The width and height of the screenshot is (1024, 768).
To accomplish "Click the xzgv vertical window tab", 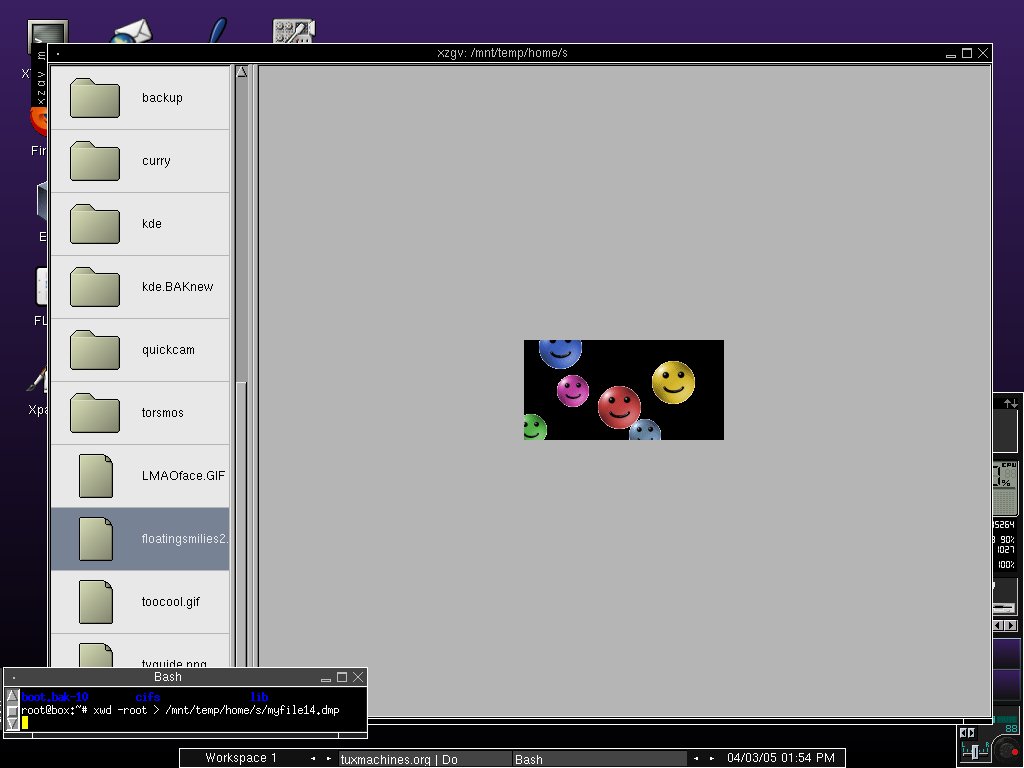I will click(x=40, y=77).
